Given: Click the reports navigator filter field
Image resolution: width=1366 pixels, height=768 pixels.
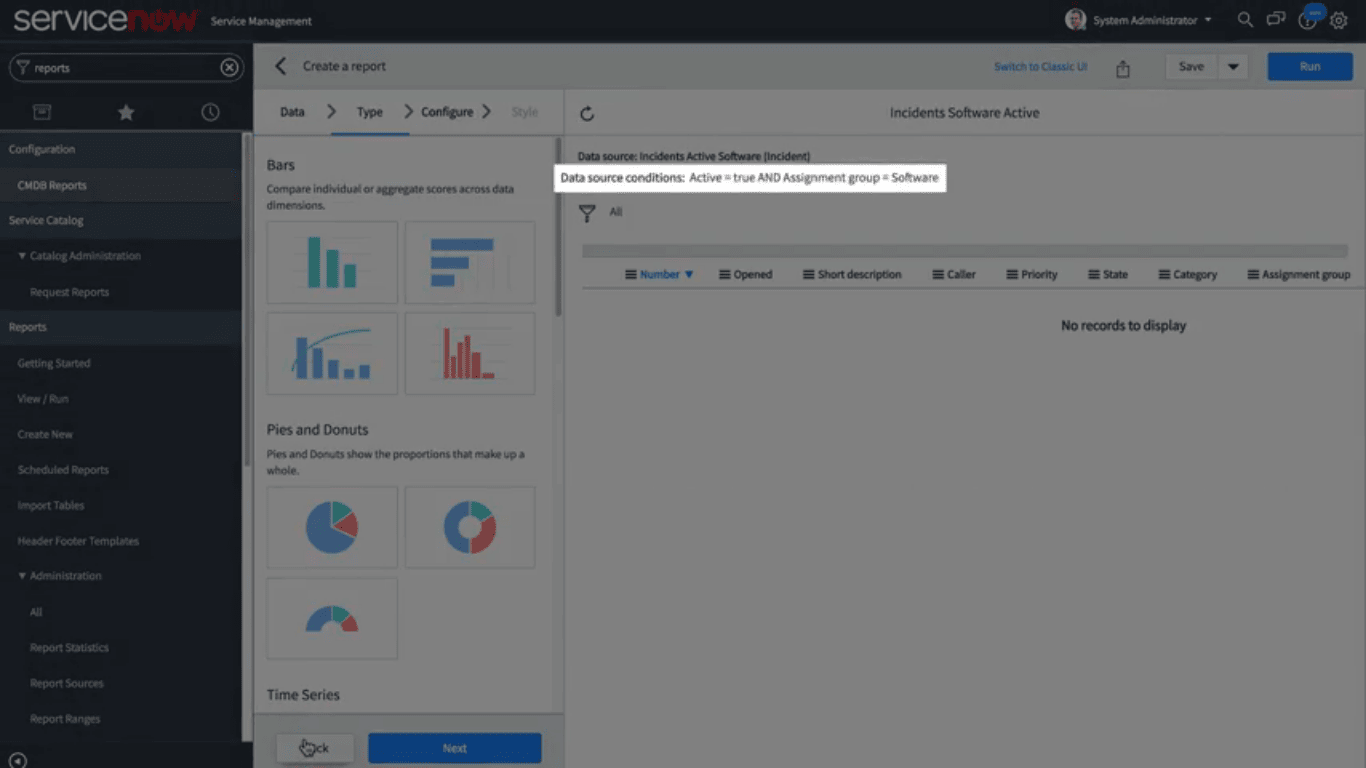Looking at the screenshot, I should 125,68.
